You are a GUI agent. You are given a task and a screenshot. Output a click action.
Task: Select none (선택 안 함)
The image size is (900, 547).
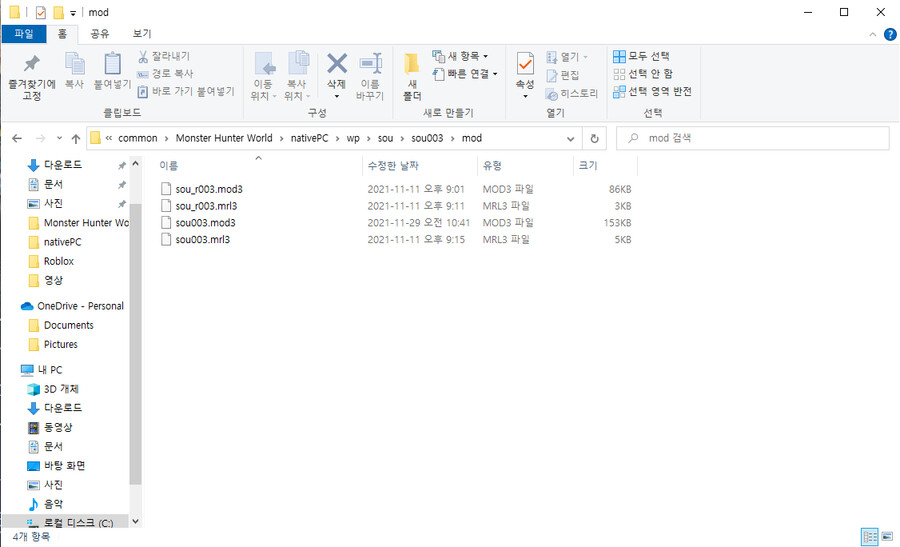pos(643,74)
